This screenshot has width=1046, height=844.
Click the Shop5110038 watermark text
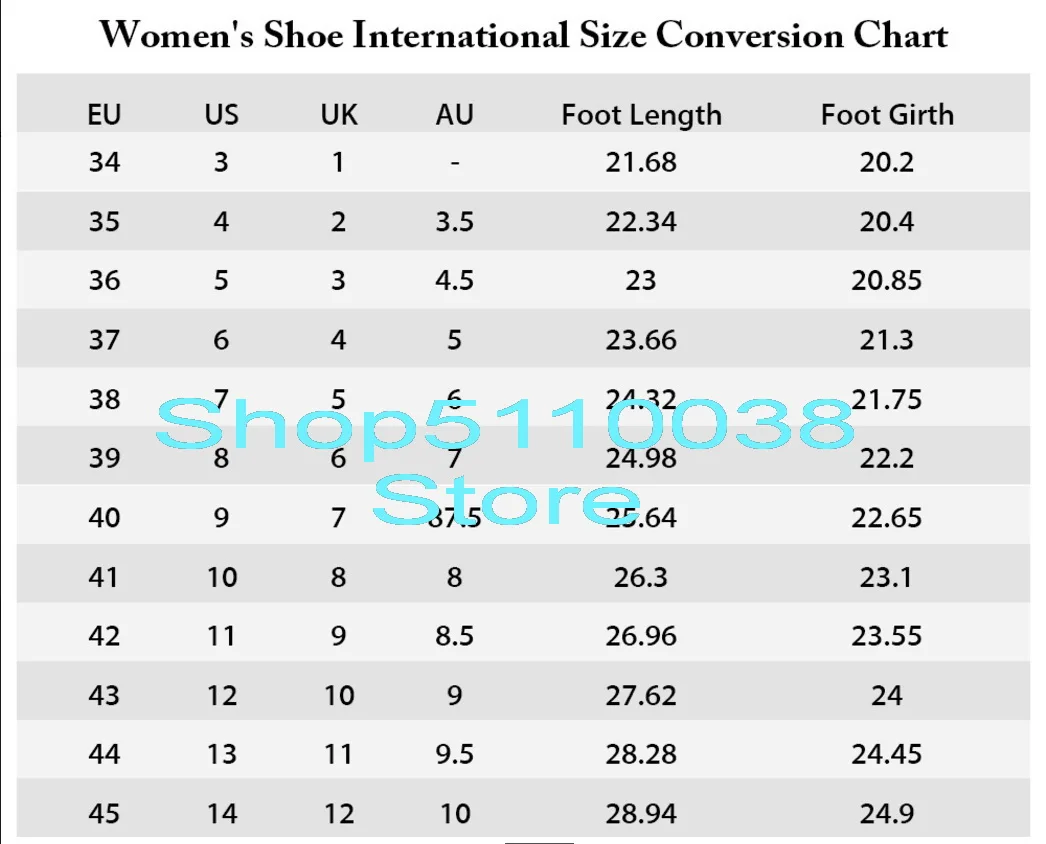tap(505, 425)
